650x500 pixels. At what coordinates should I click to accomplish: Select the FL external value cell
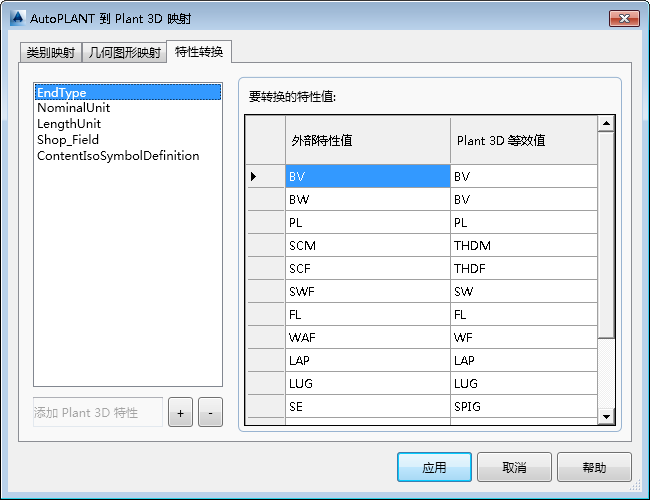pos(368,314)
